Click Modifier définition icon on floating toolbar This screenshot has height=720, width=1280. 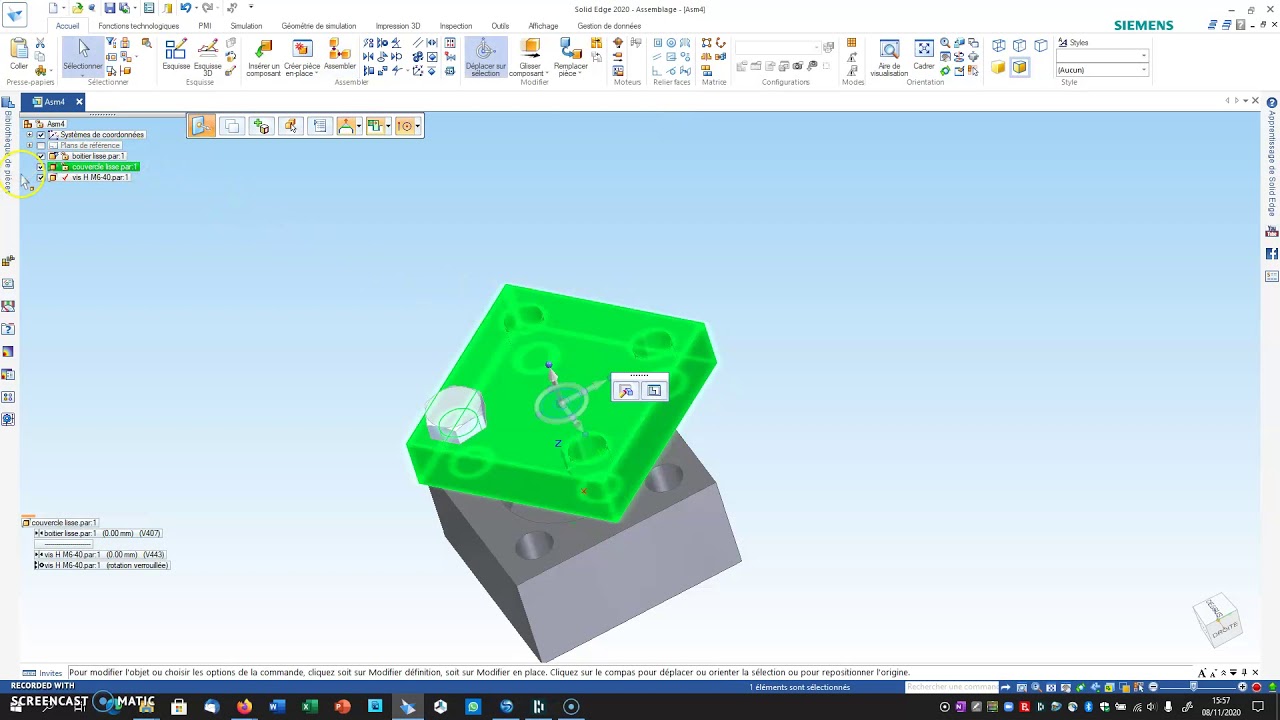pyautogui.click(x=626, y=391)
